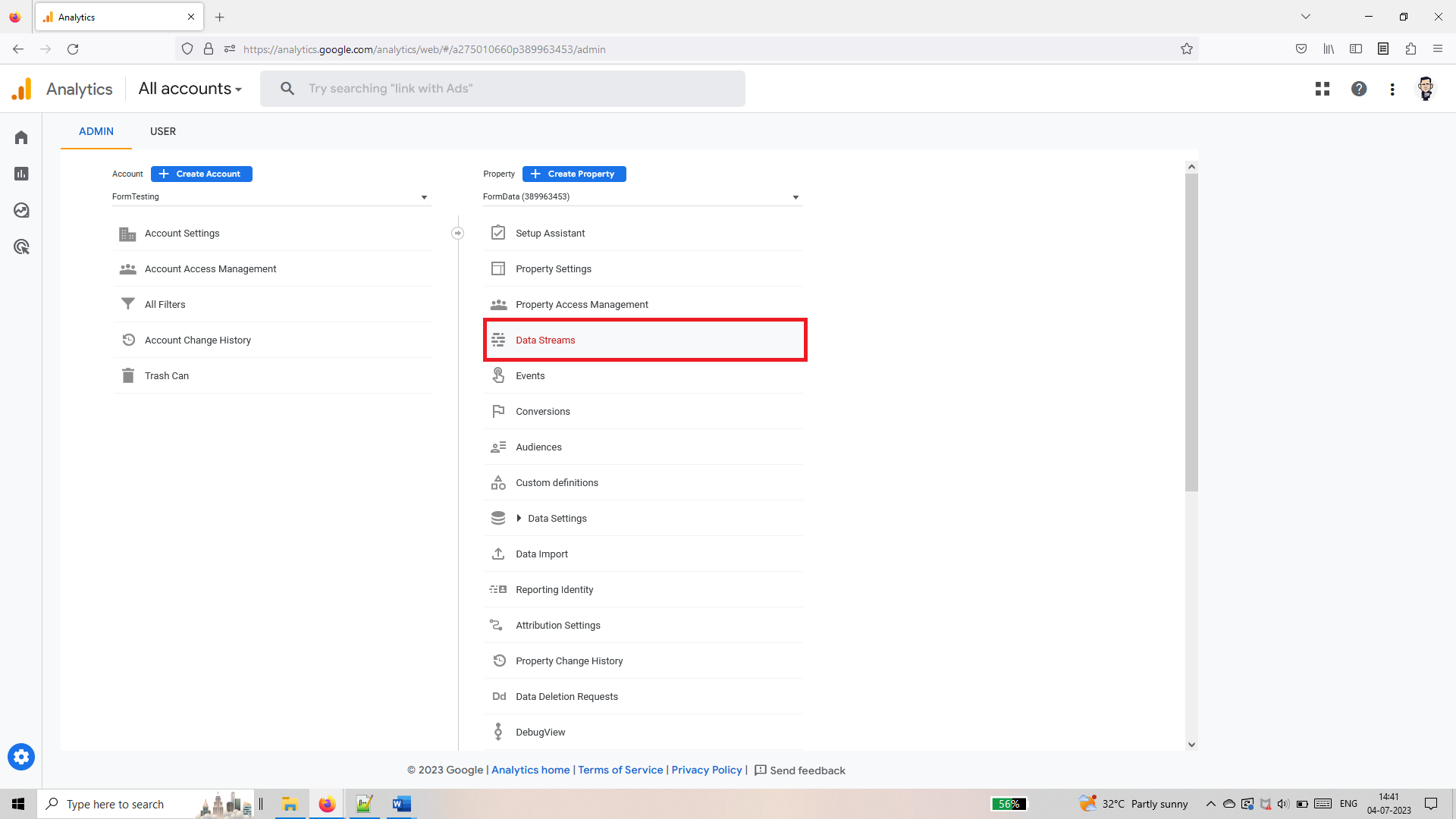Click the Admin gear icon at bottom left
This screenshot has height=819, width=1456.
21,757
